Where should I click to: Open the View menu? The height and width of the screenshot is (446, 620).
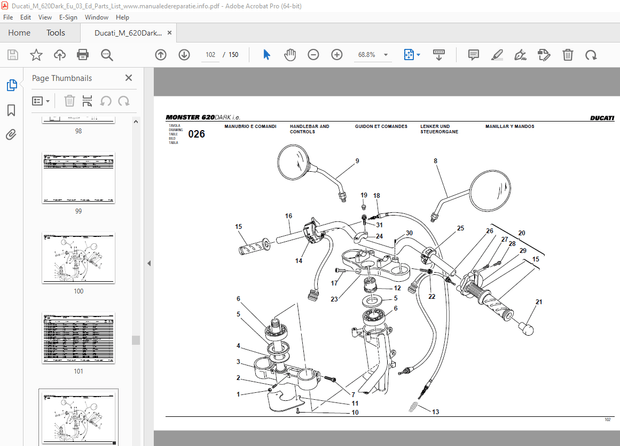point(45,17)
